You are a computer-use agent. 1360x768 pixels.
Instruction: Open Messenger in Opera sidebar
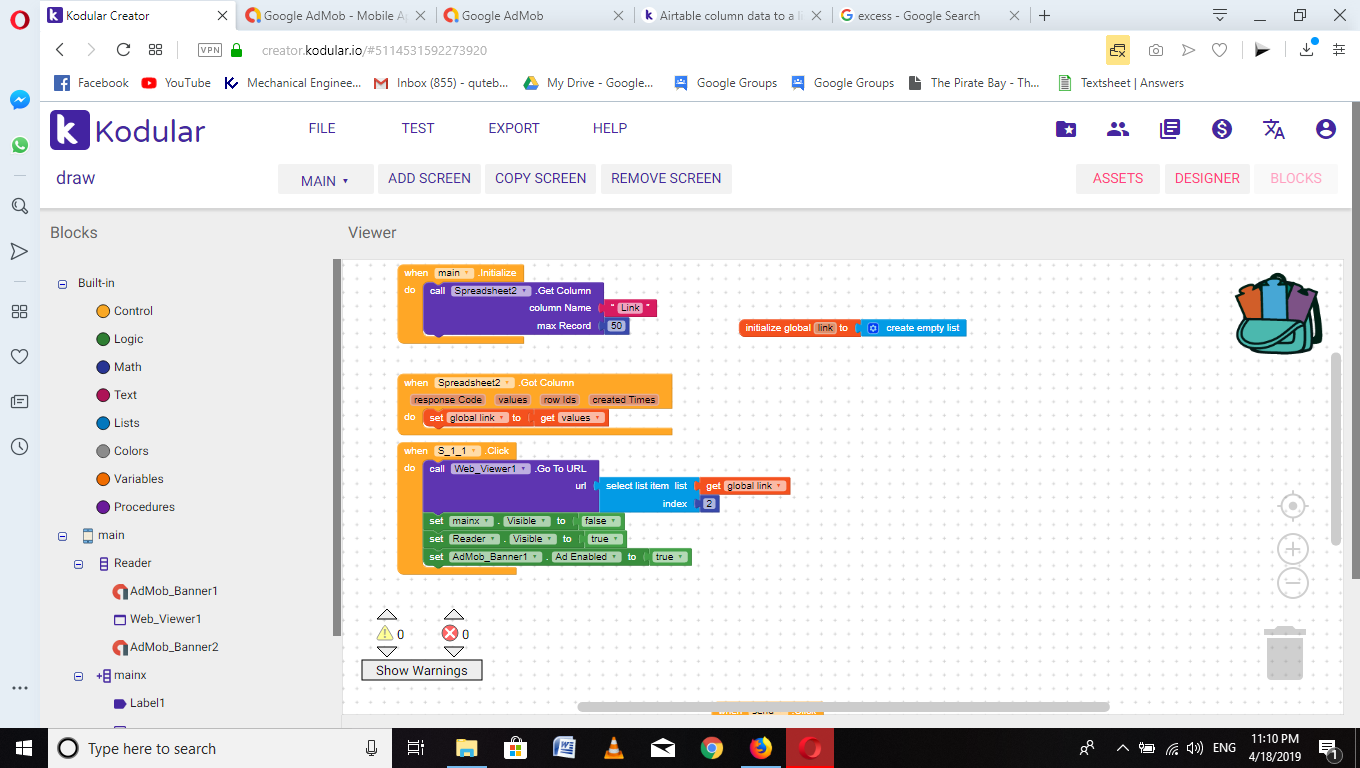click(19, 100)
